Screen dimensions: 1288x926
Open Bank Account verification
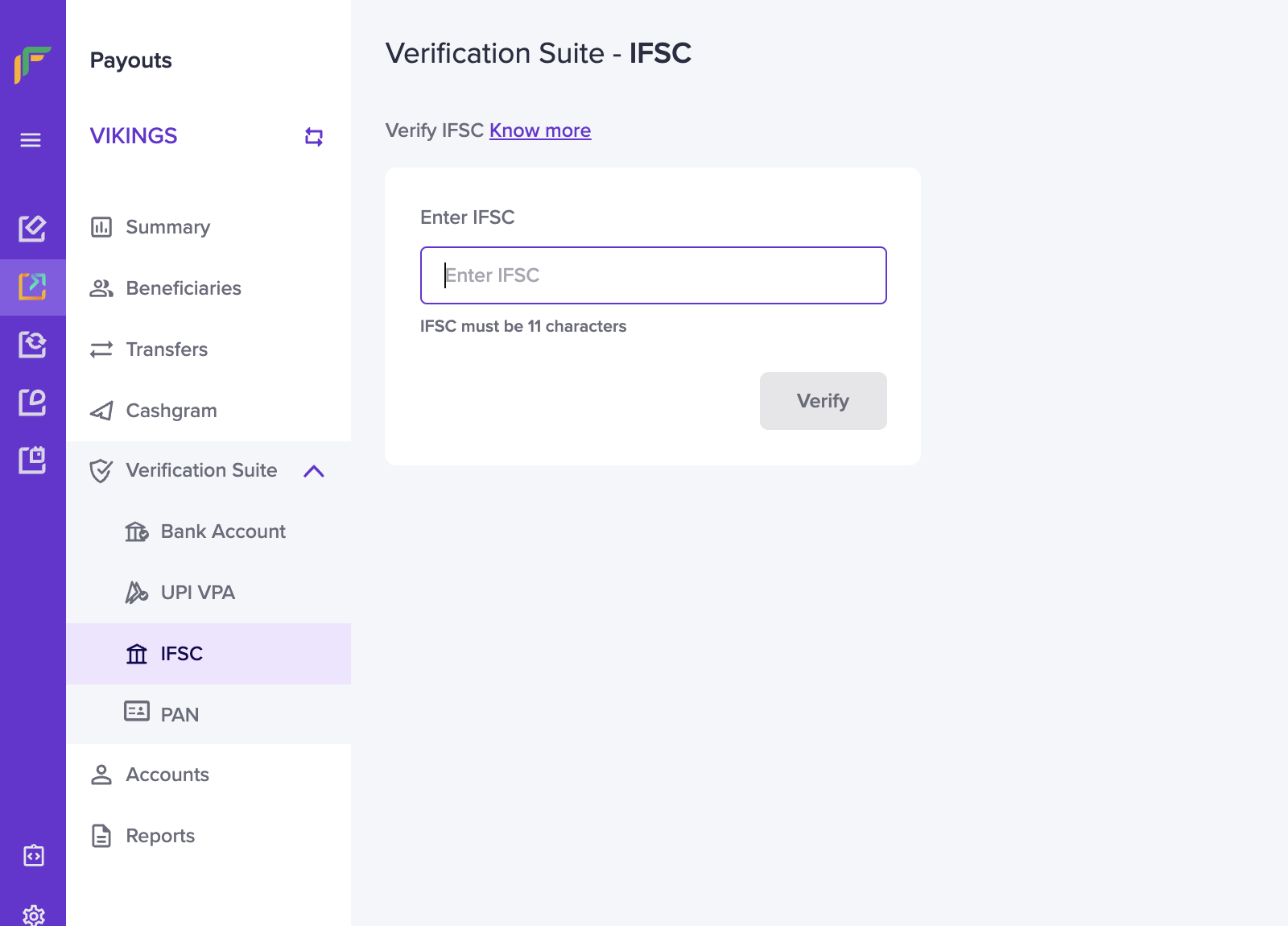pyautogui.click(x=223, y=531)
